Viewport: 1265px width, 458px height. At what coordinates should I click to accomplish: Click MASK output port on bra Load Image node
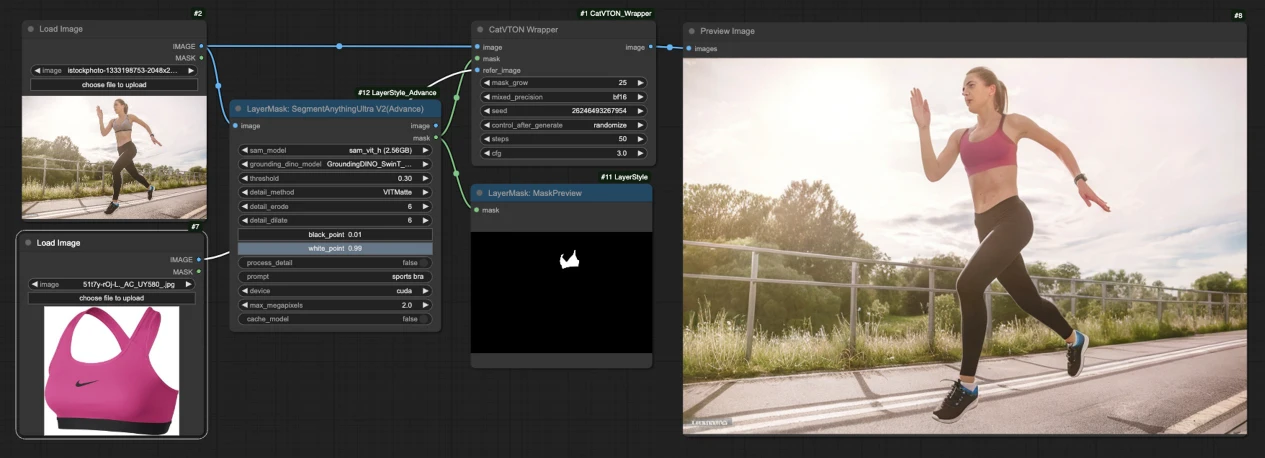[199, 272]
